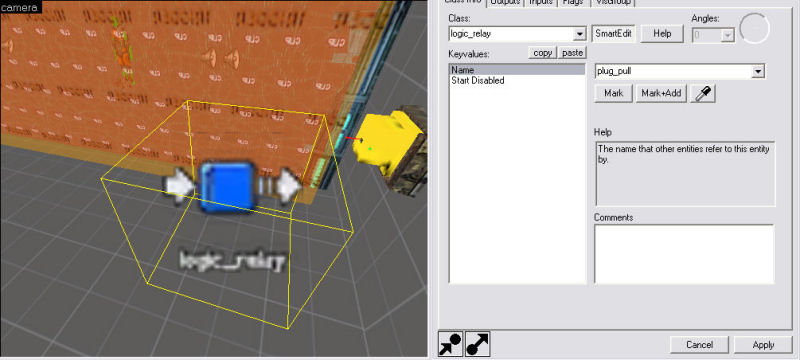Click the Angles compass dial
Image resolution: width=800 pixels, height=360 pixels.
[754, 29]
